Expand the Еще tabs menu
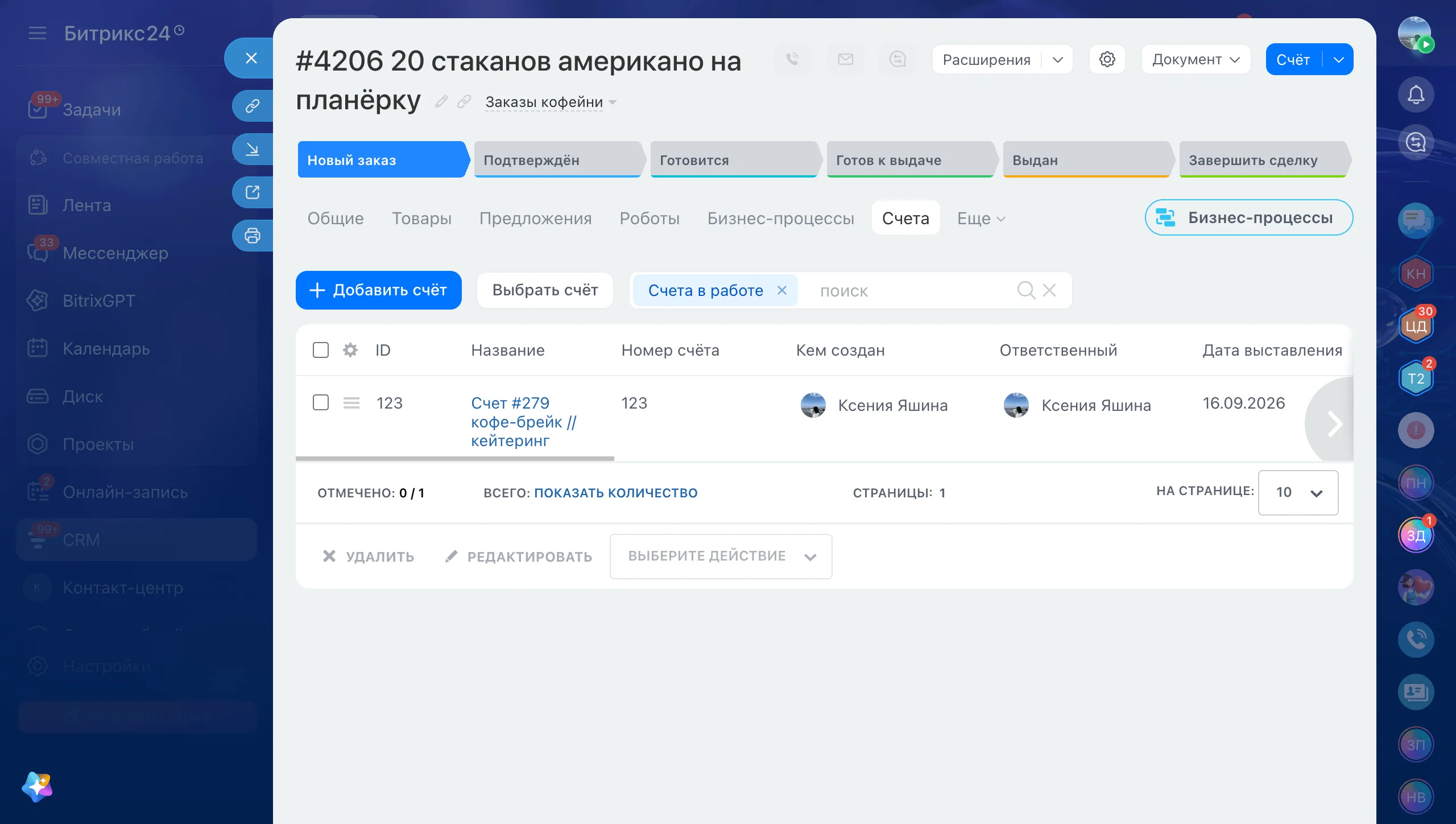The width and height of the screenshot is (1456, 824). coord(981,219)
